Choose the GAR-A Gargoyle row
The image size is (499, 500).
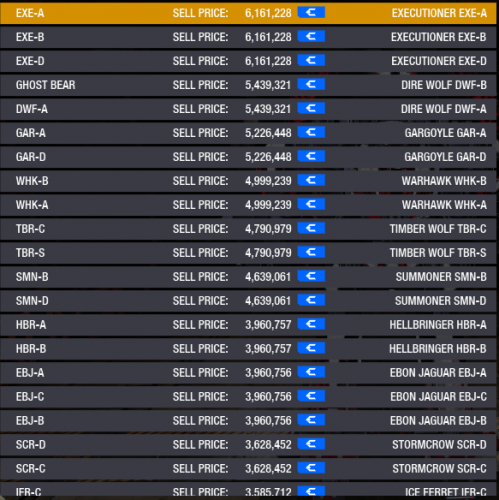point(248,133)
